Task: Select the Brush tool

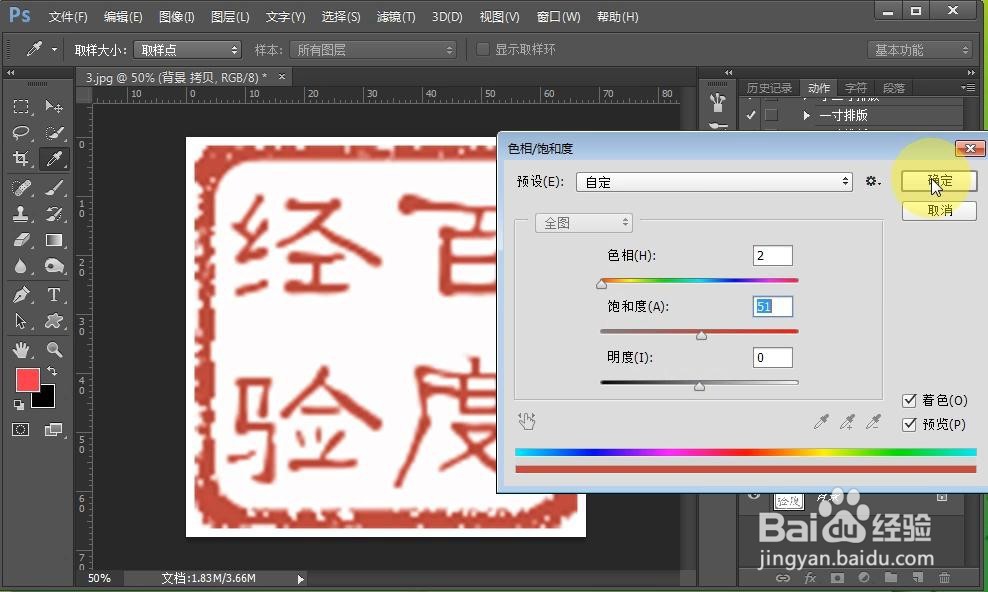Action: click(54, 187)
